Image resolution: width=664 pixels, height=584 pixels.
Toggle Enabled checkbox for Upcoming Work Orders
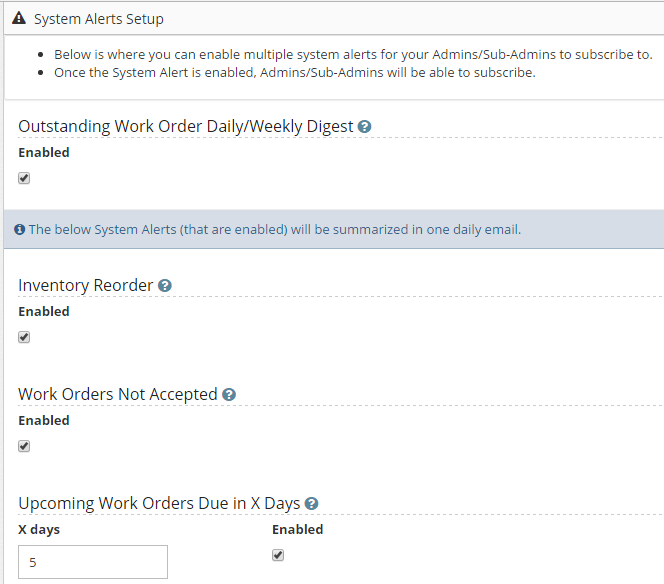(x=278, y=555)
